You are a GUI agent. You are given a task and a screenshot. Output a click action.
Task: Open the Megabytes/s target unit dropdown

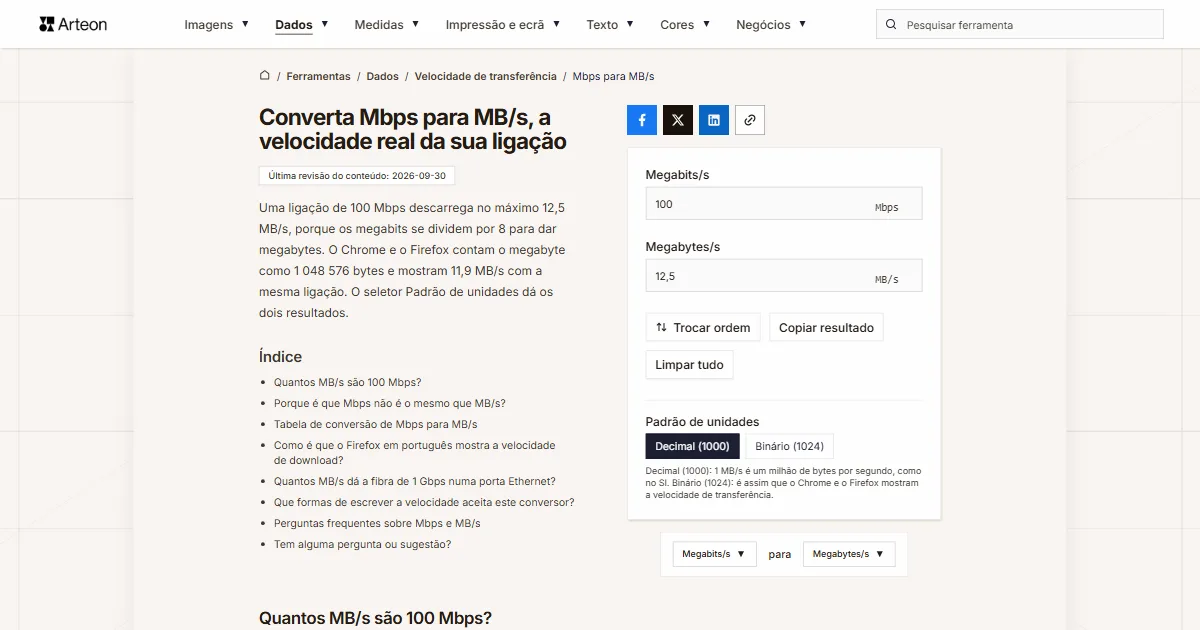coord(849,554)
